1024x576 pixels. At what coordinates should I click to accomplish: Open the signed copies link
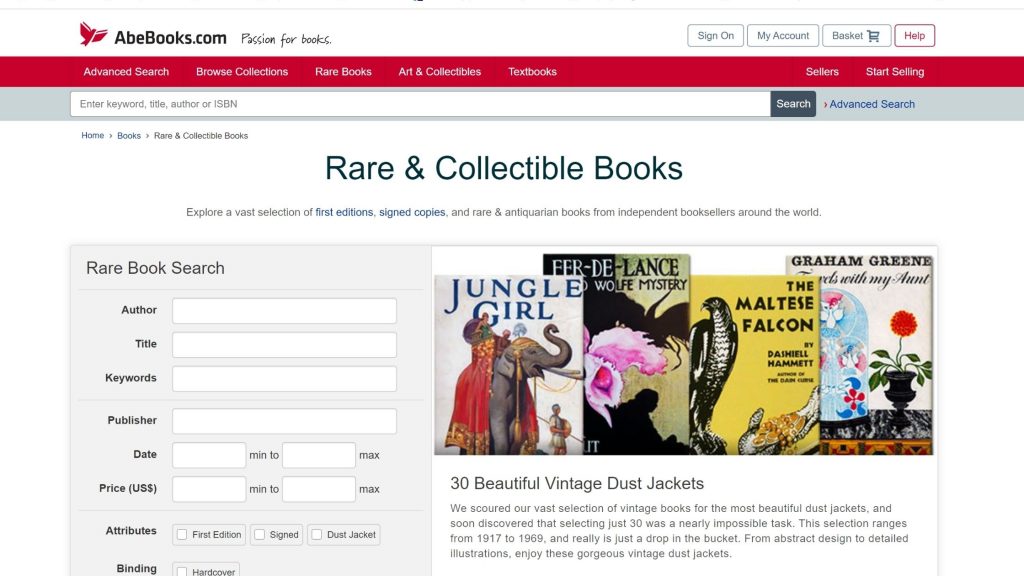pyautogui.click(x=412, y=212)
